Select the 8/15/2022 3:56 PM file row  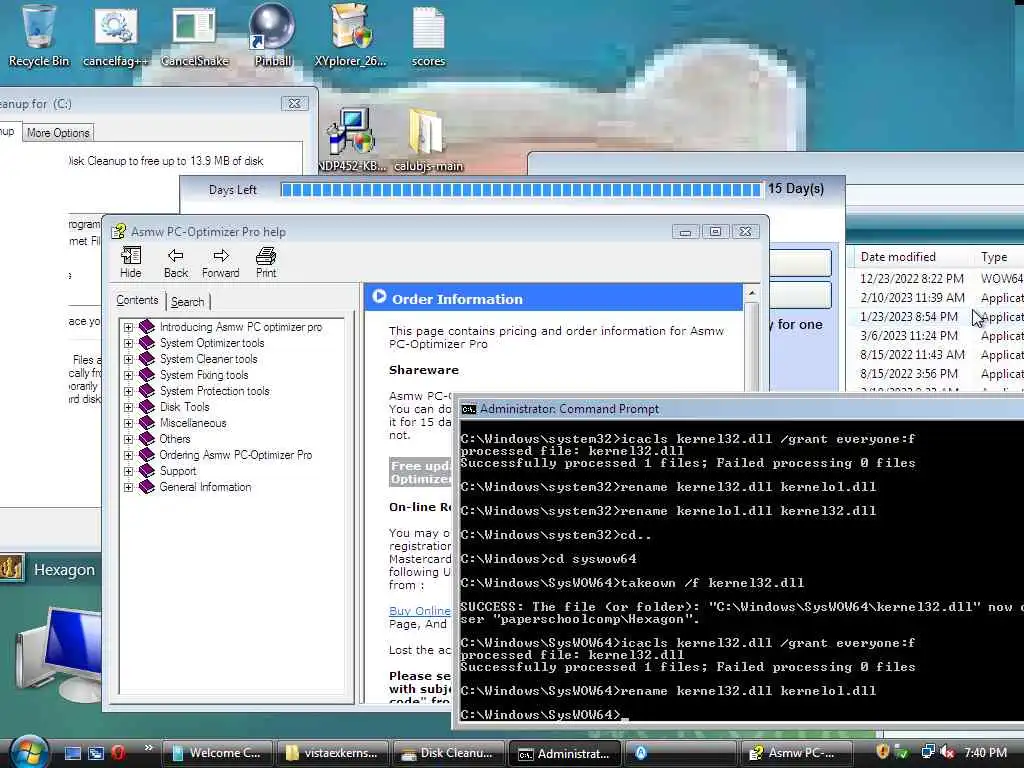click(x=937, y=374)
